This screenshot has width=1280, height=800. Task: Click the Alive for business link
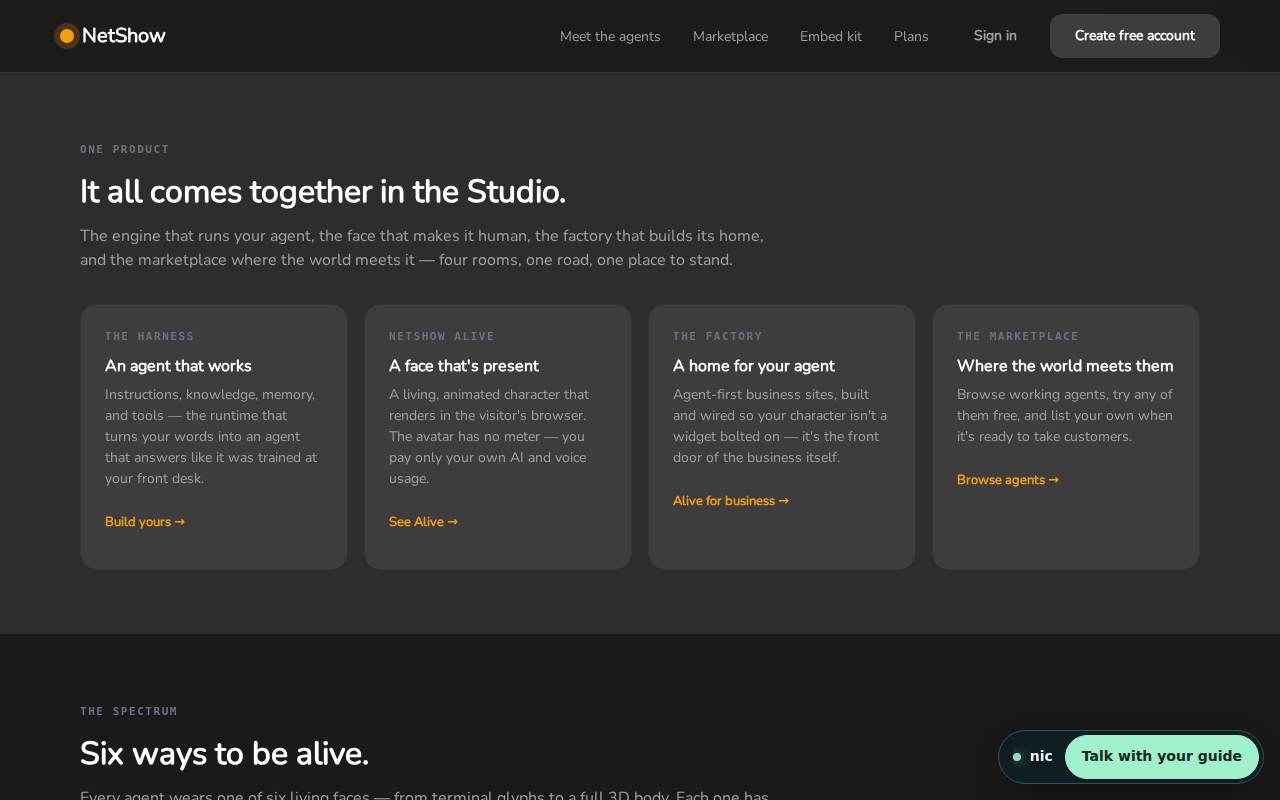[x=731, y=501]
